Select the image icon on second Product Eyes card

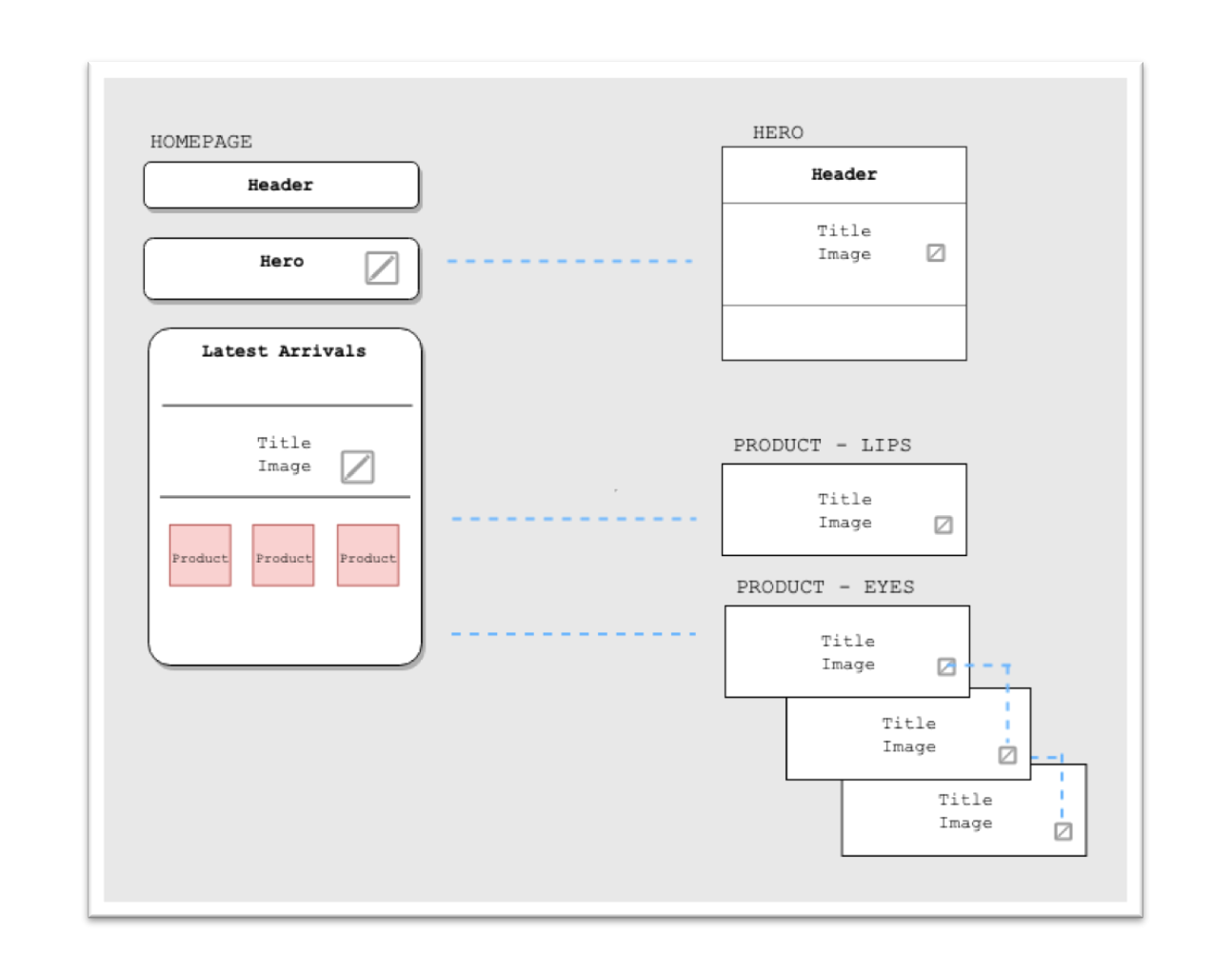(1007, 755)
